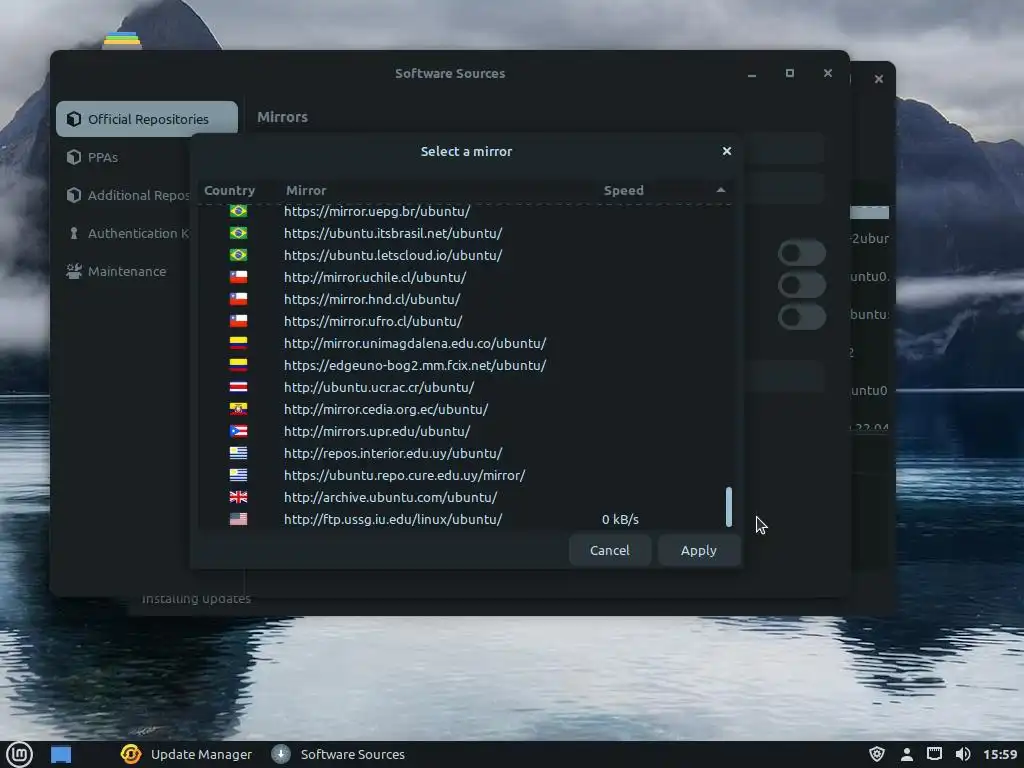
Task: Open the Additional Repositories section
Action: 127,195
